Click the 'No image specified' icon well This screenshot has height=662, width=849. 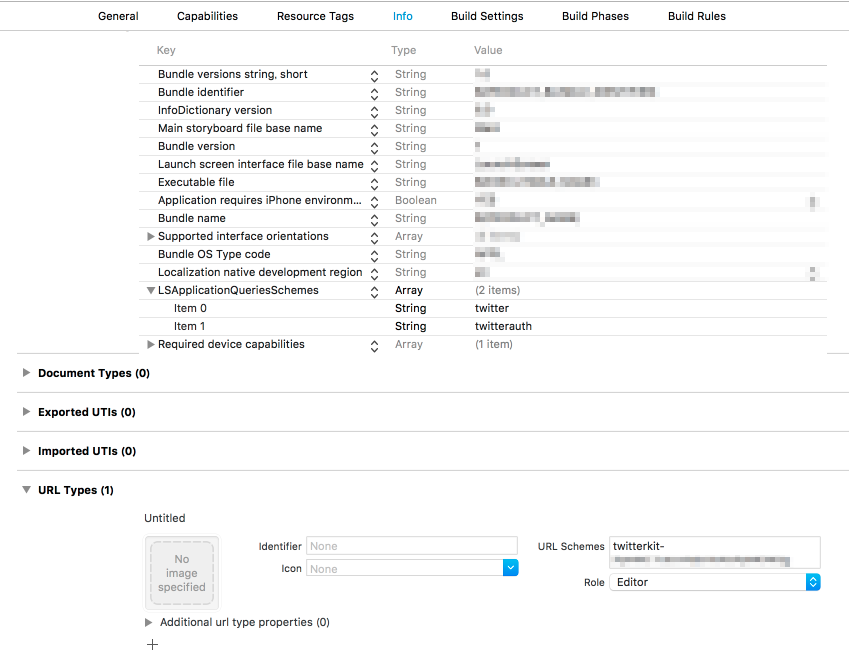(x=181, y=573)
